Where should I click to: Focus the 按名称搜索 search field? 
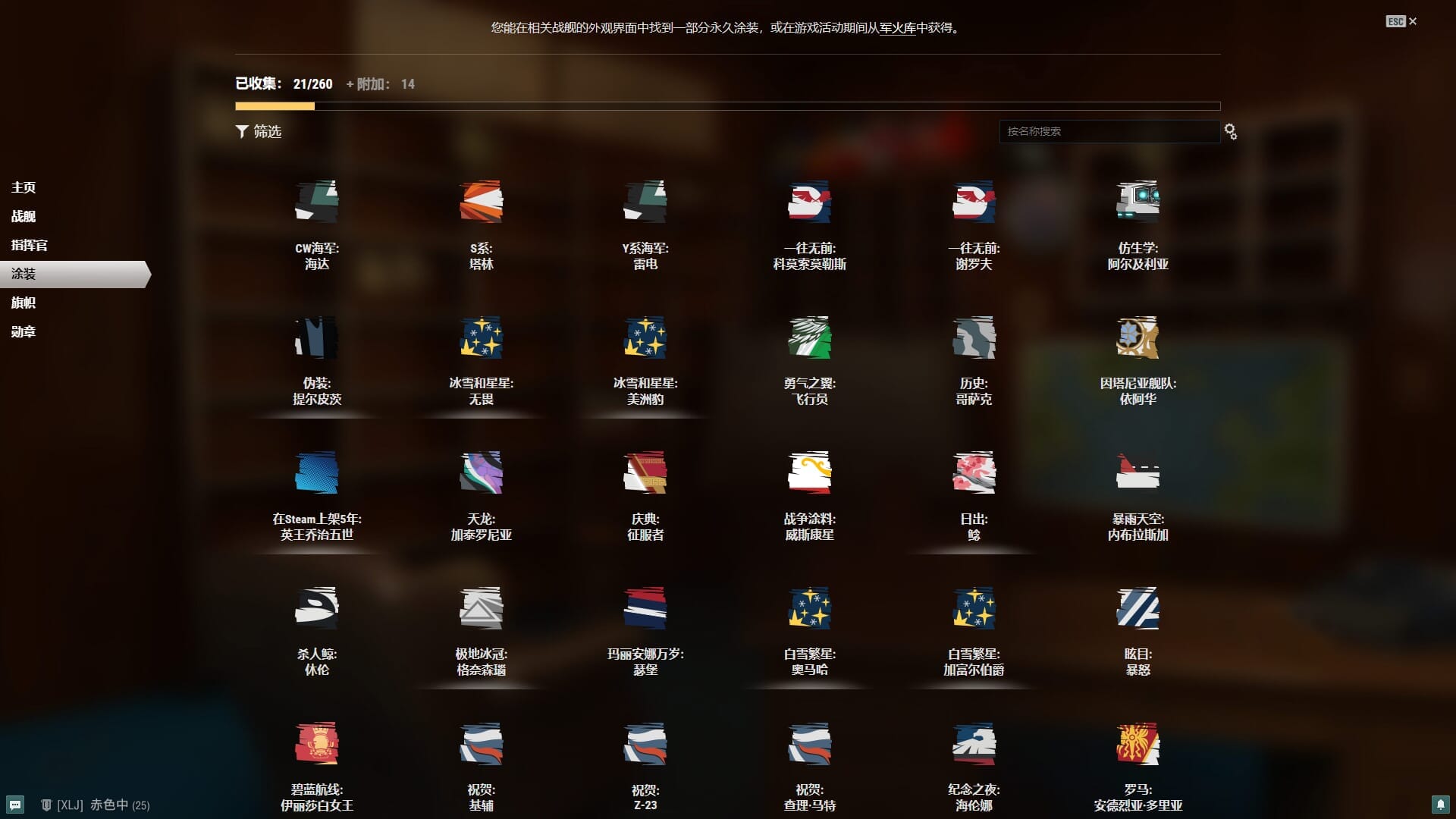pyautogui.click(x=1109, y=131)
